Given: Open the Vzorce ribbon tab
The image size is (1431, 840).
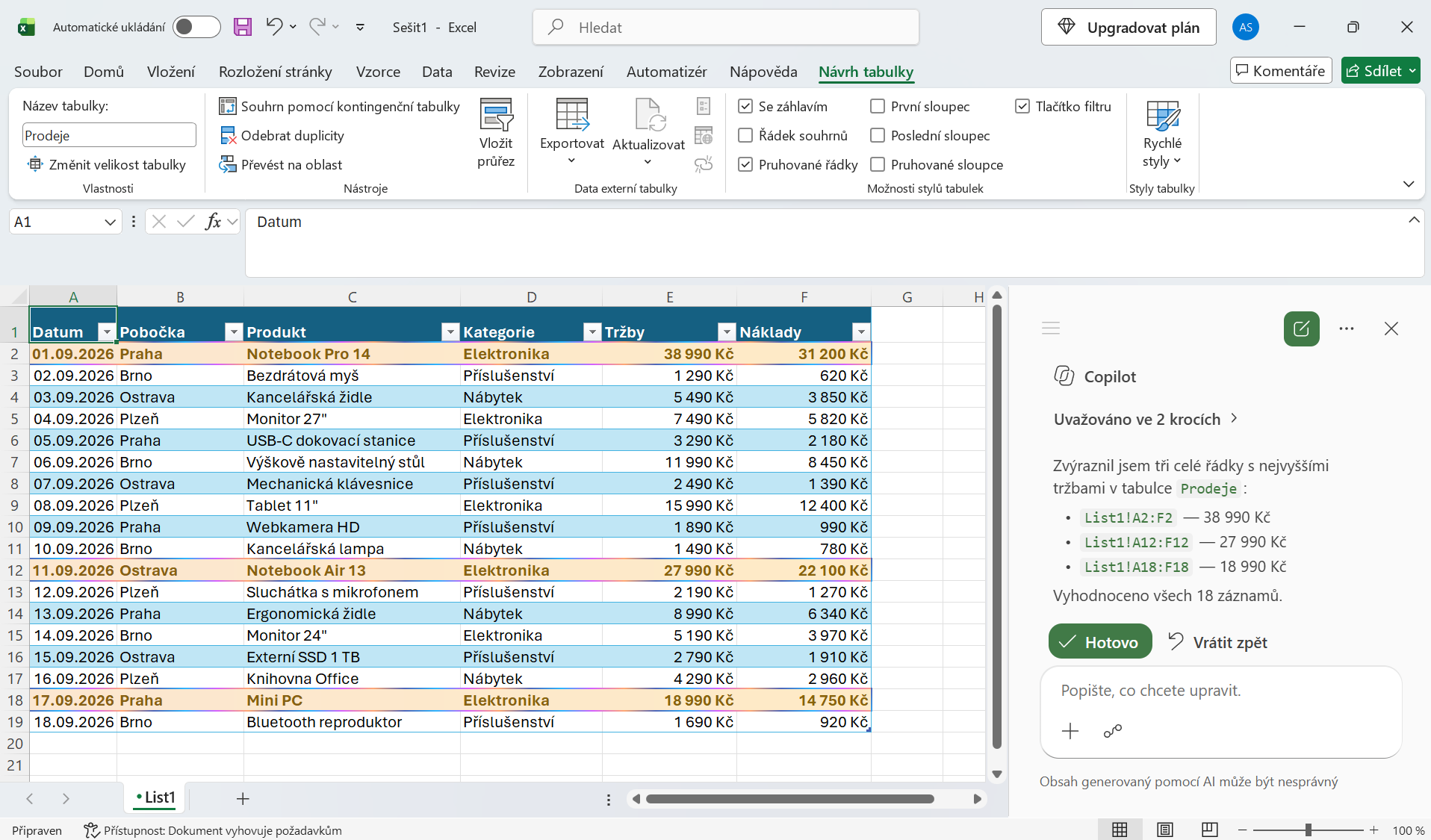Looking at the screenshot, I should 378,72.
